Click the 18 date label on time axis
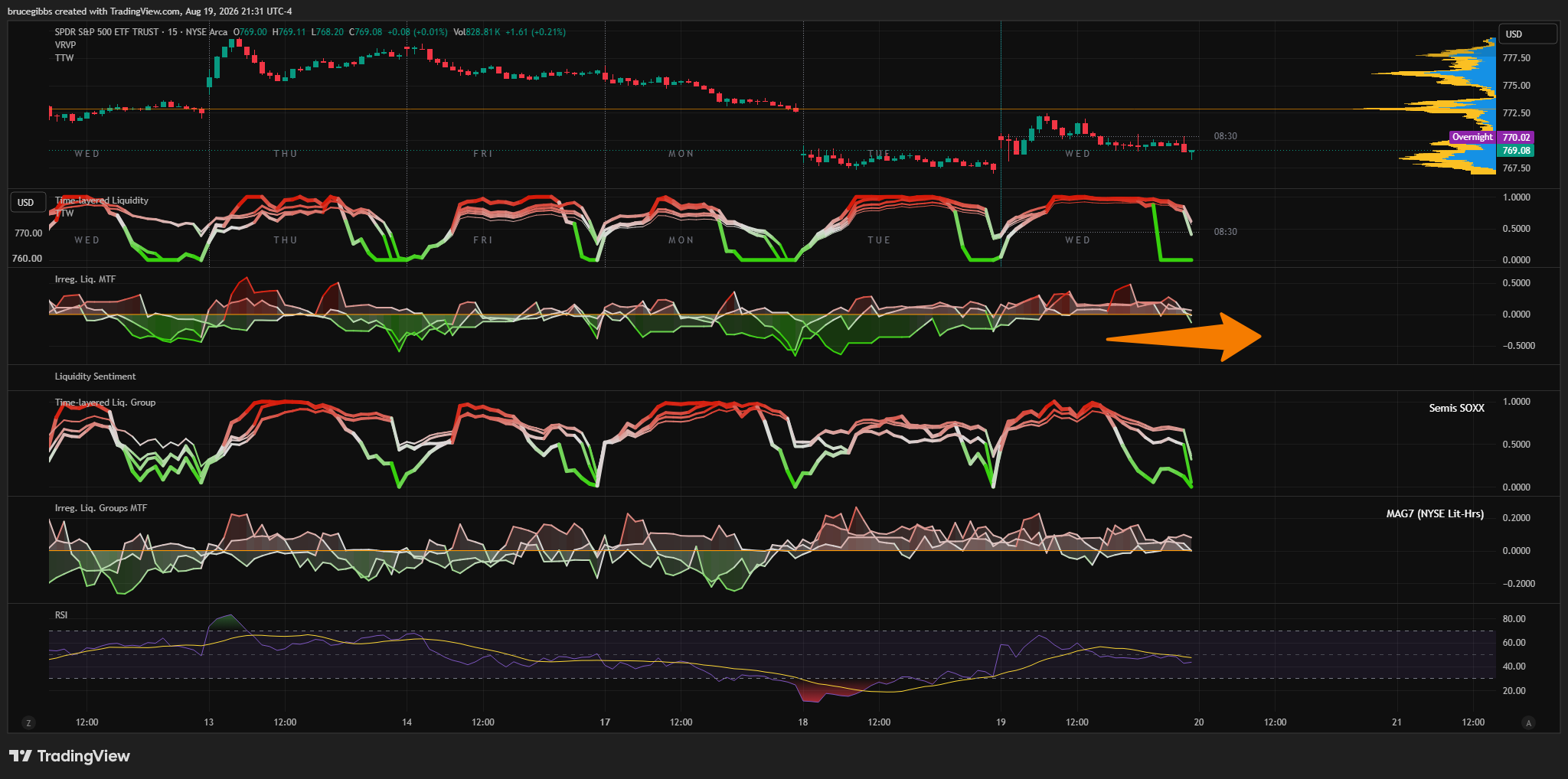Screen dimensions: 1568x779 tap(802, 722)
